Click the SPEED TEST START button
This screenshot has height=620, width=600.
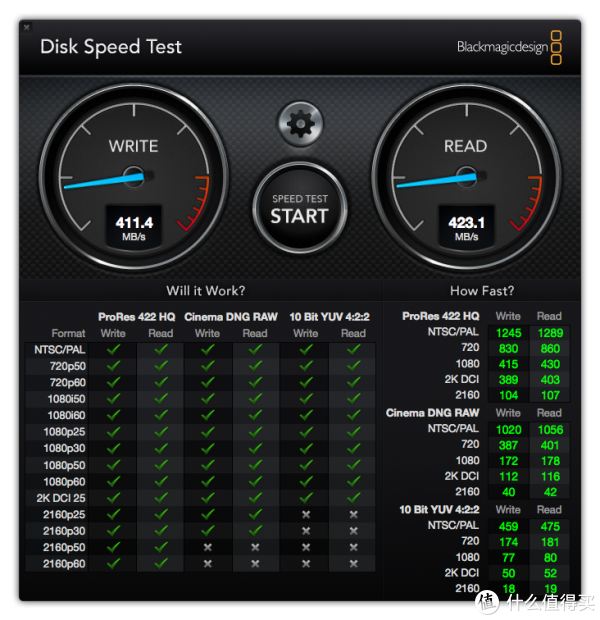pos(300,208)
